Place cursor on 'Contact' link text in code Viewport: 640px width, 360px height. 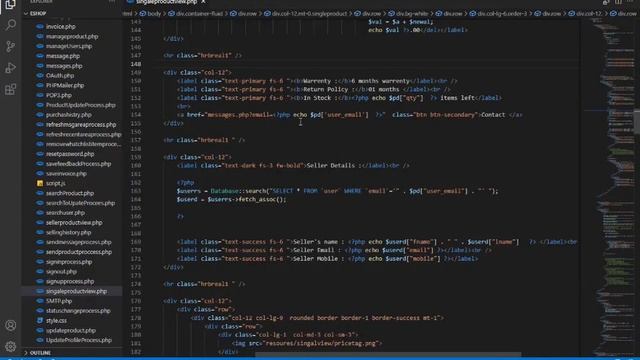(x=493, y=115)
